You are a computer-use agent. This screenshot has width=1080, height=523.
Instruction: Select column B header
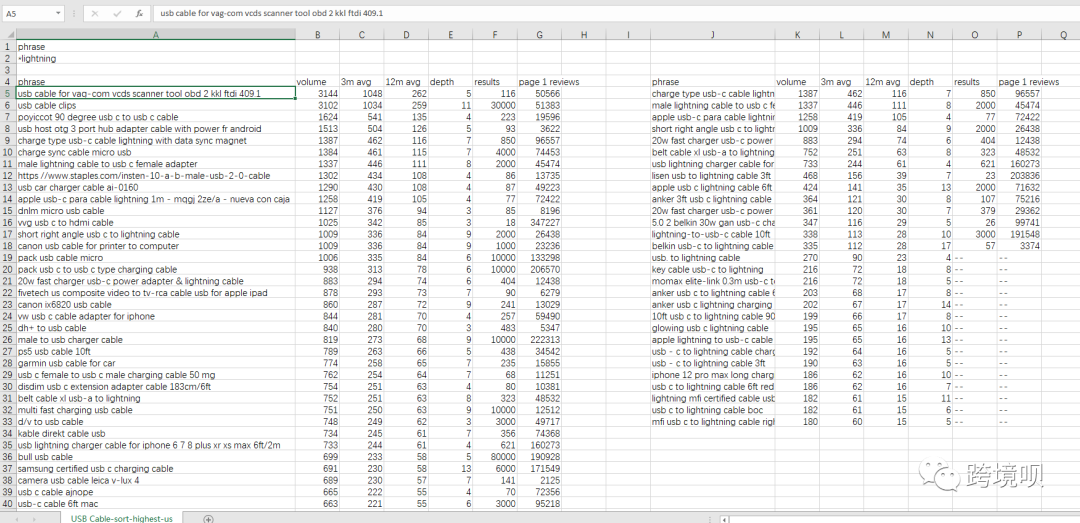click(318, 34)
